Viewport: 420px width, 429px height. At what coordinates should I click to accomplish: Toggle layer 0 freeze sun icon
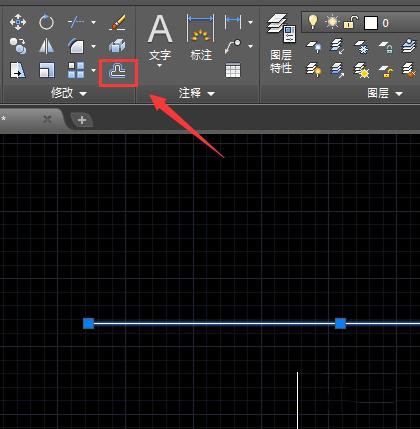(x=332, y=22)
